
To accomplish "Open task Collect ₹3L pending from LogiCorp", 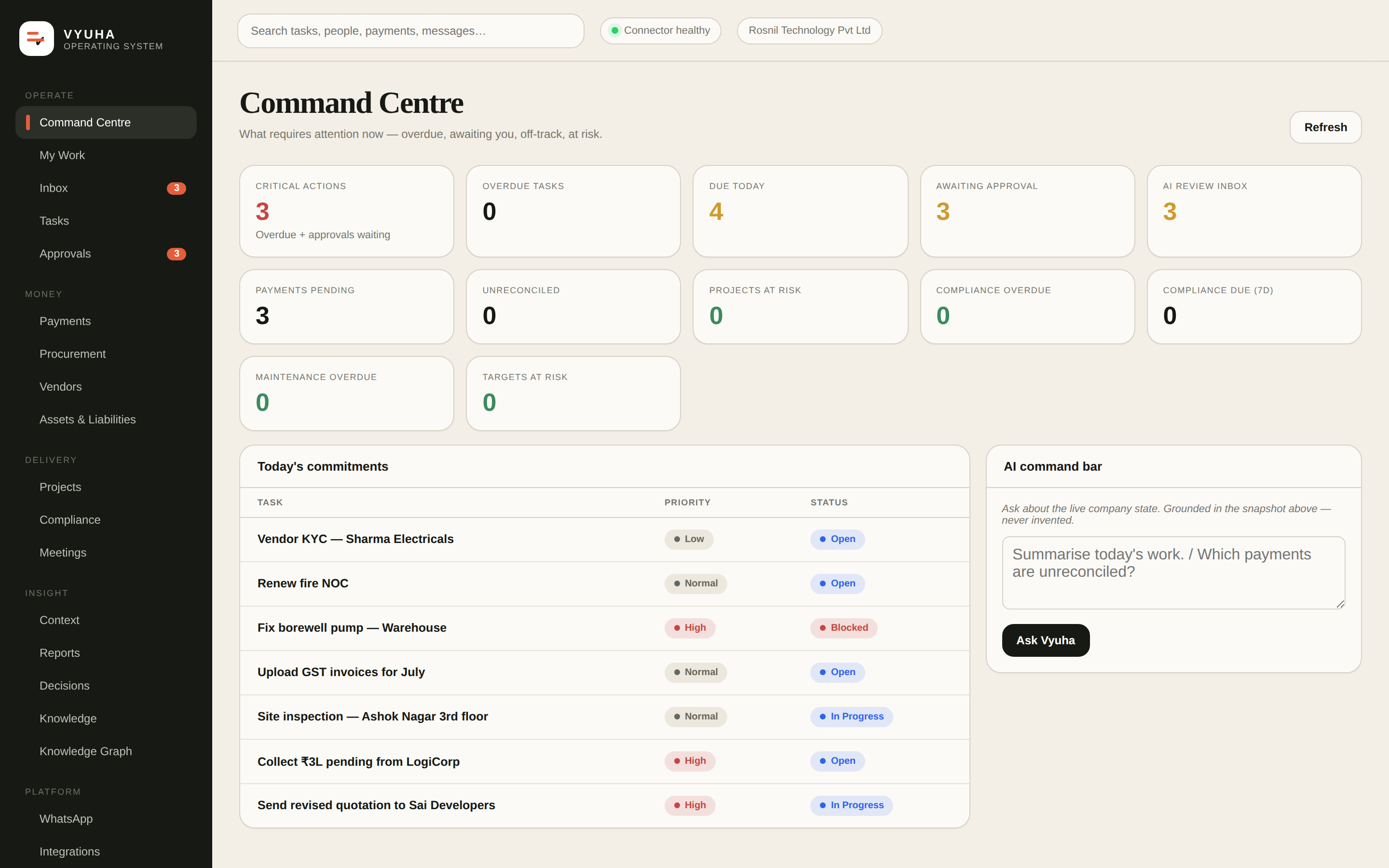I will [x=604, y=761].
